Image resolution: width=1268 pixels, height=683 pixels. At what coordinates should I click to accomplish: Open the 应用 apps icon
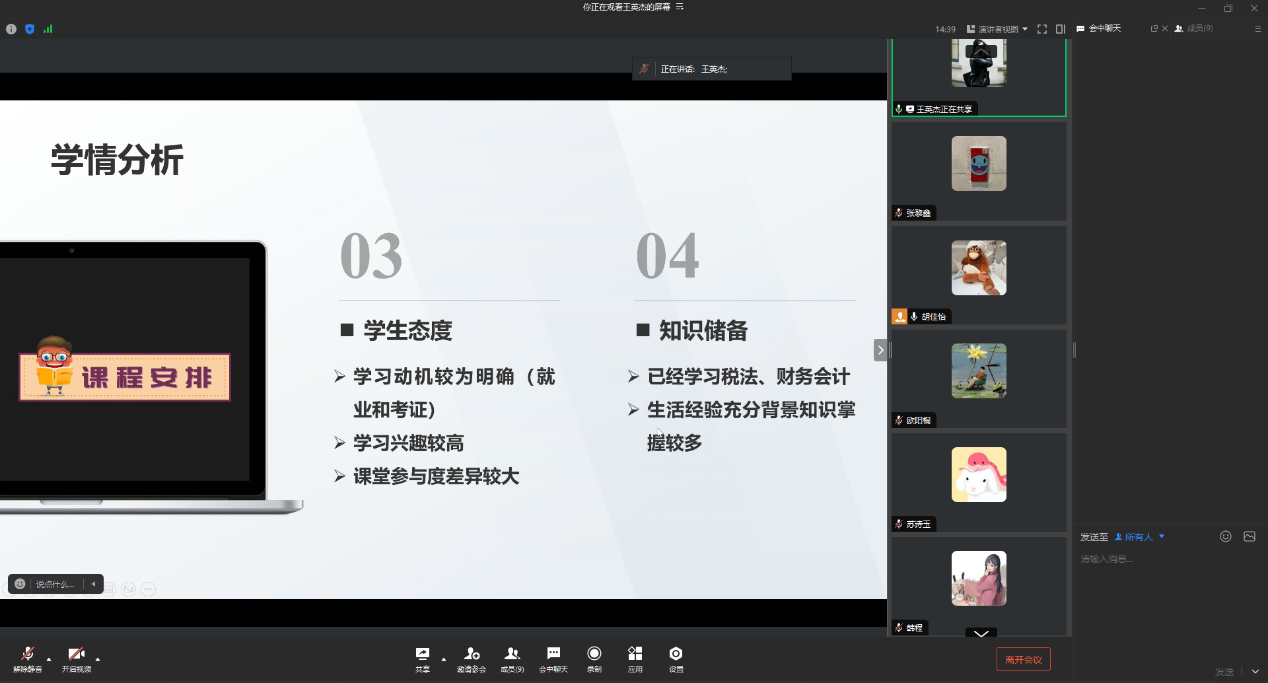tap(635, 657)
